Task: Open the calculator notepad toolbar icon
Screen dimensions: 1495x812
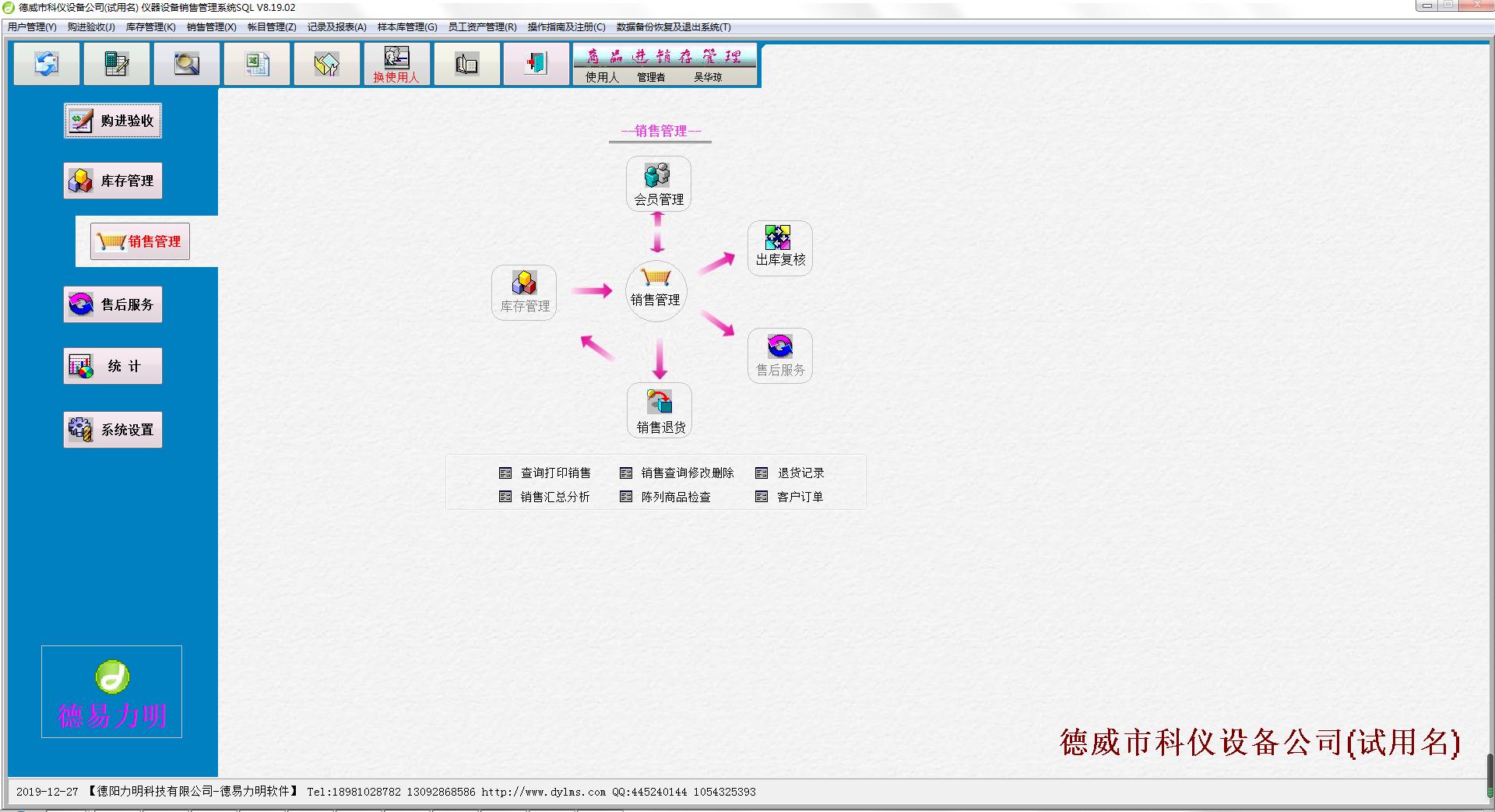Action: click(117, 63)
